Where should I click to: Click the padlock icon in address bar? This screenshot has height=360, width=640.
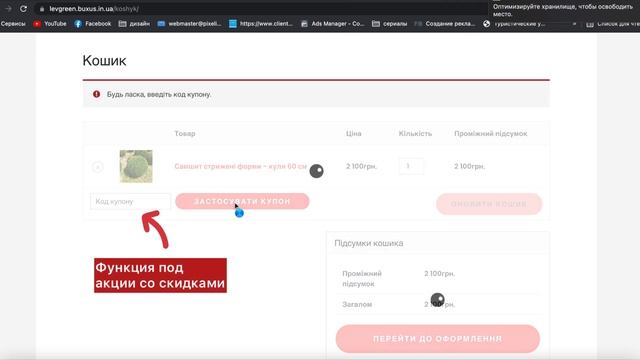point(42,9)
